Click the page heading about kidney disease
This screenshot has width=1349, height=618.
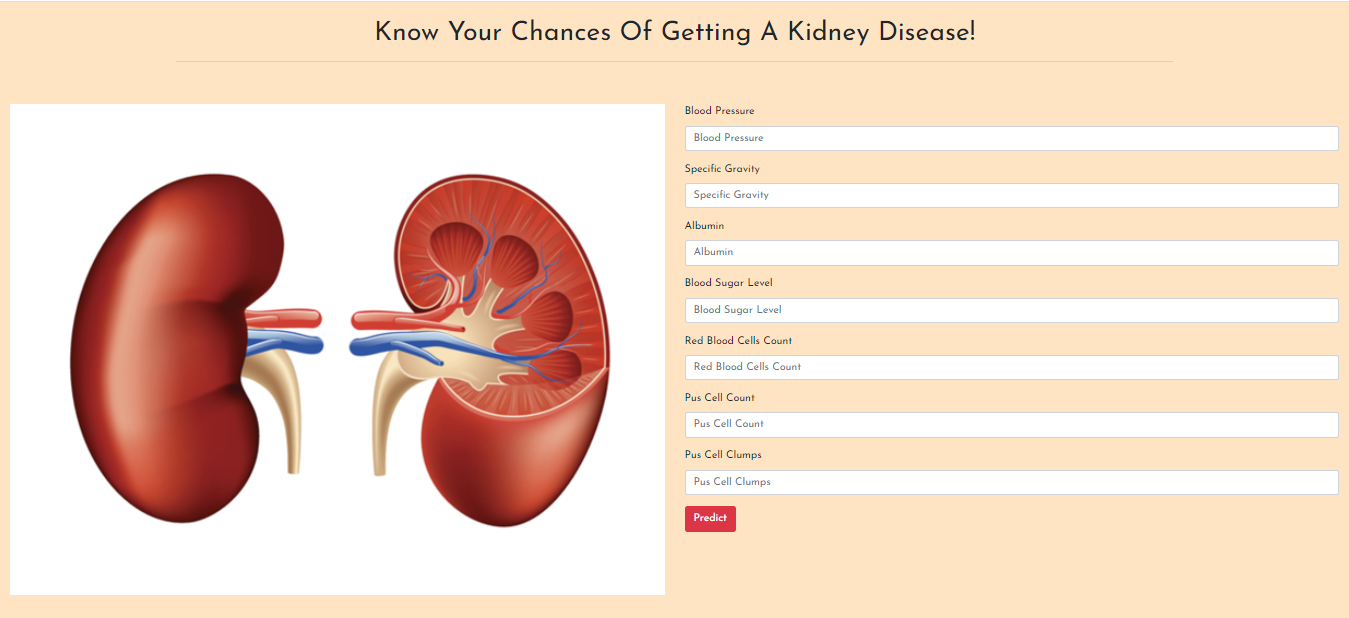(674, 32)
